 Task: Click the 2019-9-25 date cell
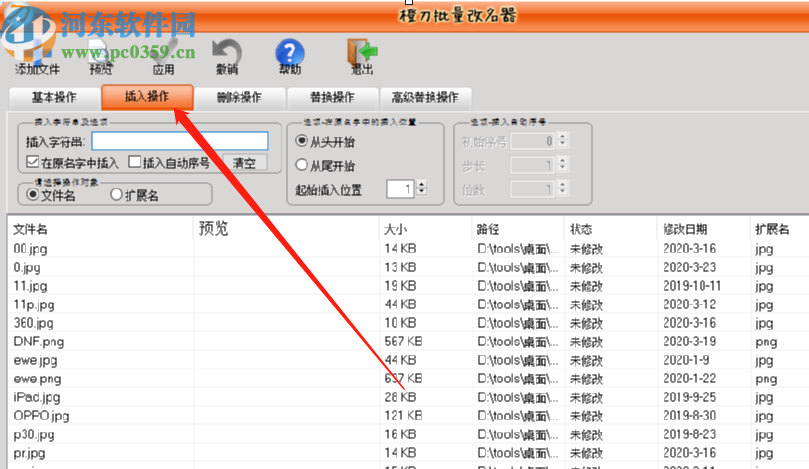pyautogui.click(x=690, y=397)
